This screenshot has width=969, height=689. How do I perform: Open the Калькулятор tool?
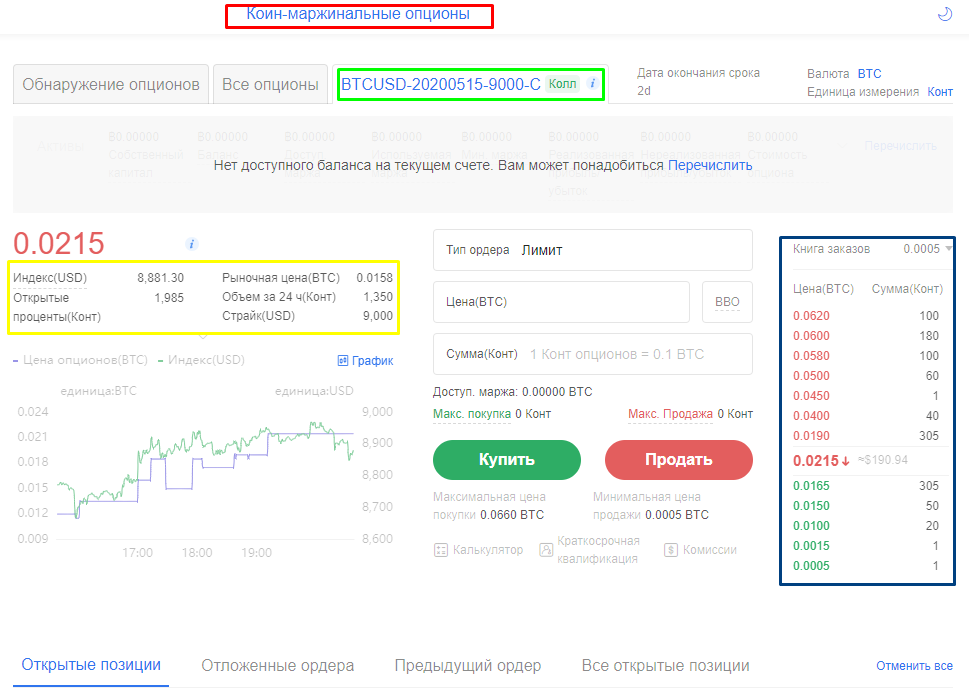coord(479,549)
